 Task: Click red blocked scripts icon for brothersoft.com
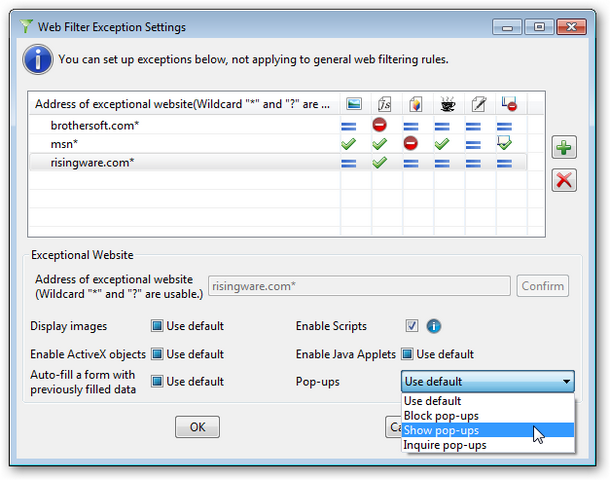point(380,125)
